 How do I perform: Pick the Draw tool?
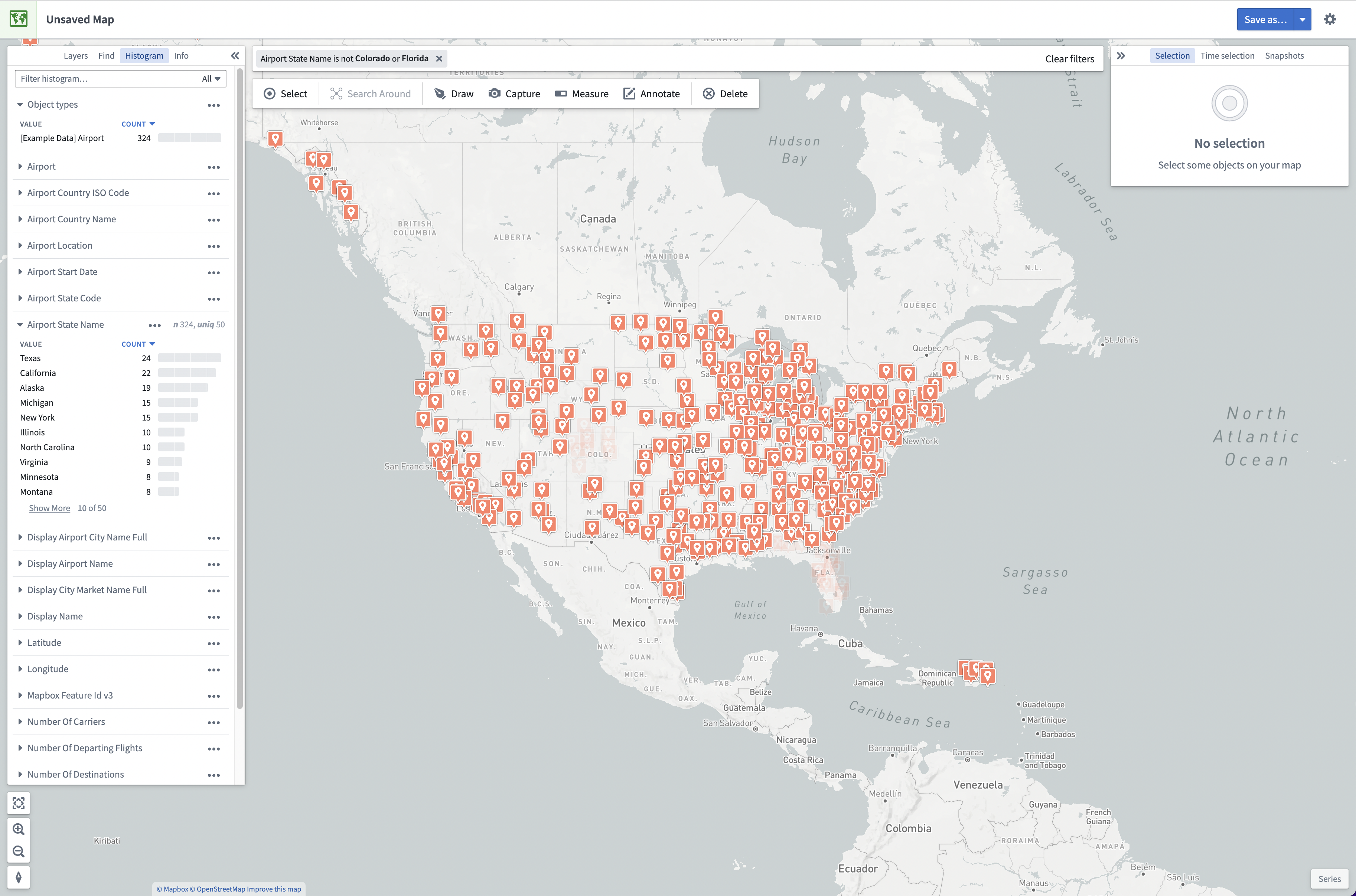454,94
